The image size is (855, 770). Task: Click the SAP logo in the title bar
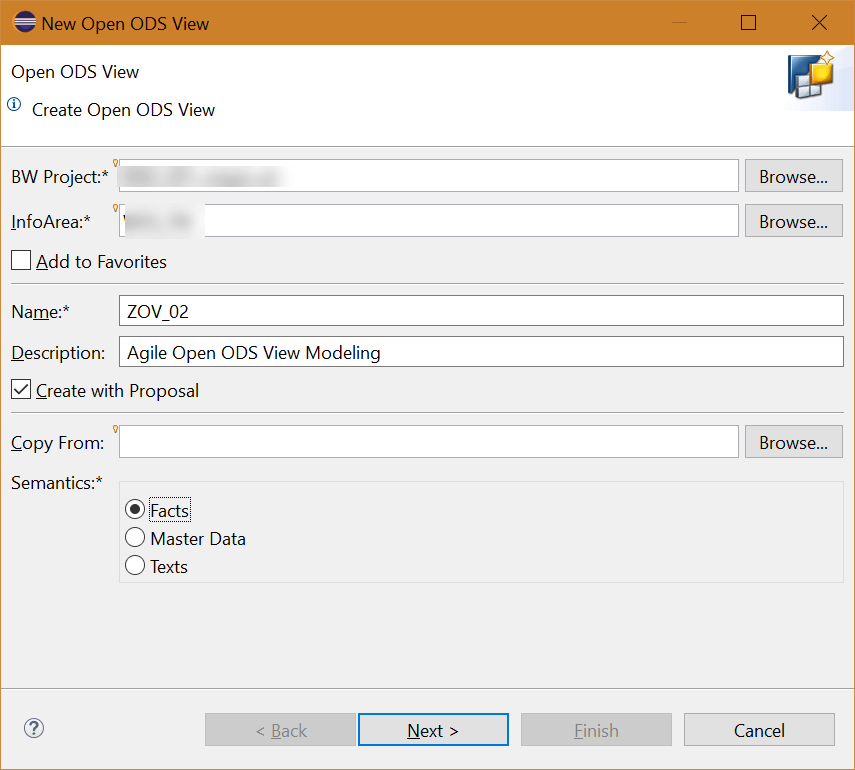coord(24,21)
